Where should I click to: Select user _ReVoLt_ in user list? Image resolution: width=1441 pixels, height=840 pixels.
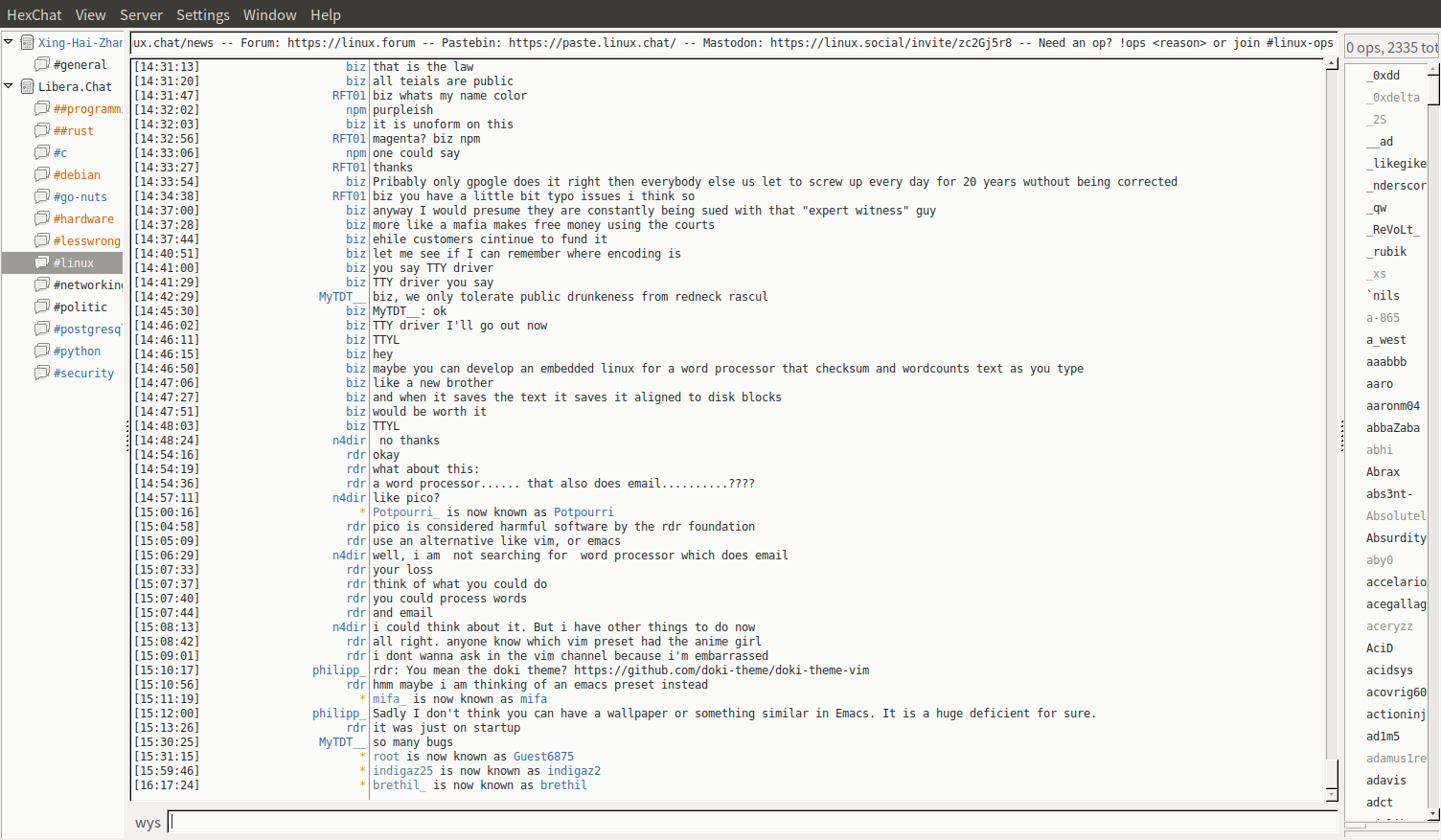coord(1393,230)
